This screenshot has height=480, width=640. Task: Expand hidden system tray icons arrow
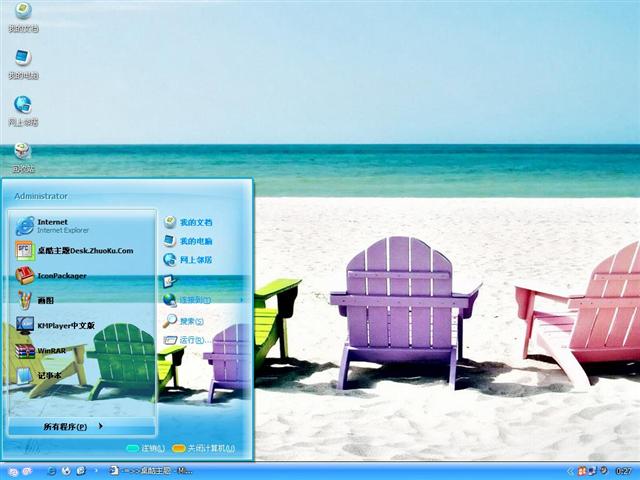point(570,471)
